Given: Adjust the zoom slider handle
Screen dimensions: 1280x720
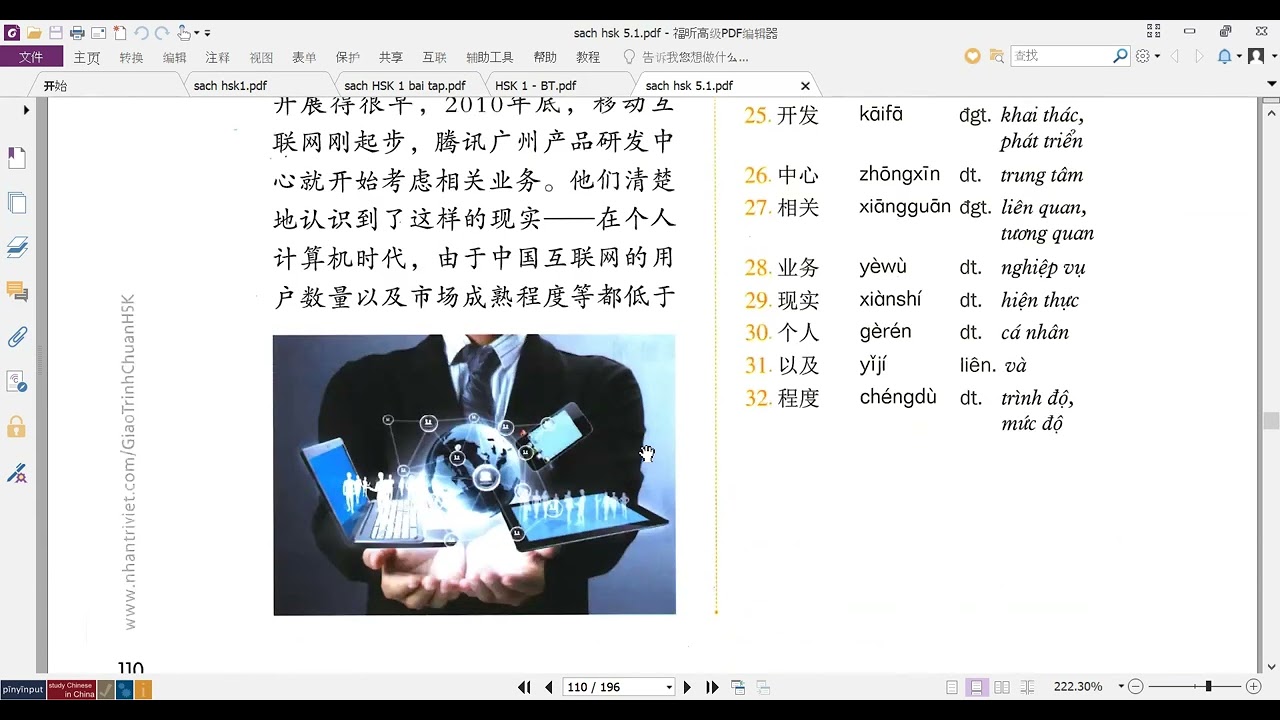Looking at the screenshot, I should tap(1208, 687).
